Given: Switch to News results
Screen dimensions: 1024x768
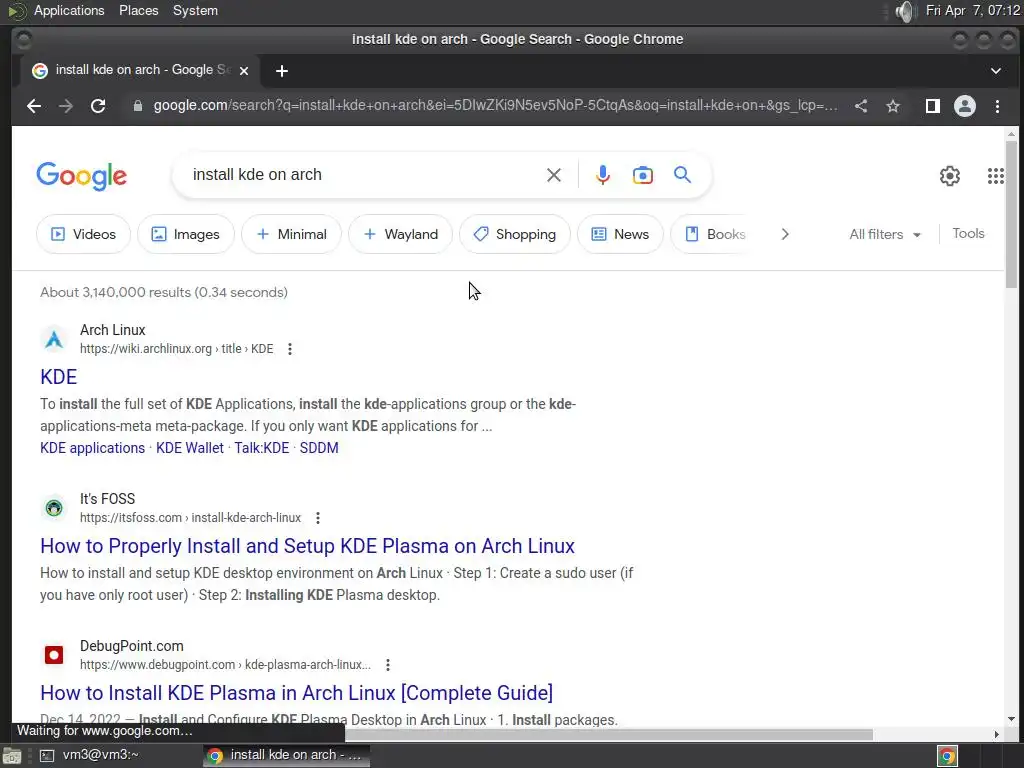Looking at the screenshot, I should (x=620, y=234).
